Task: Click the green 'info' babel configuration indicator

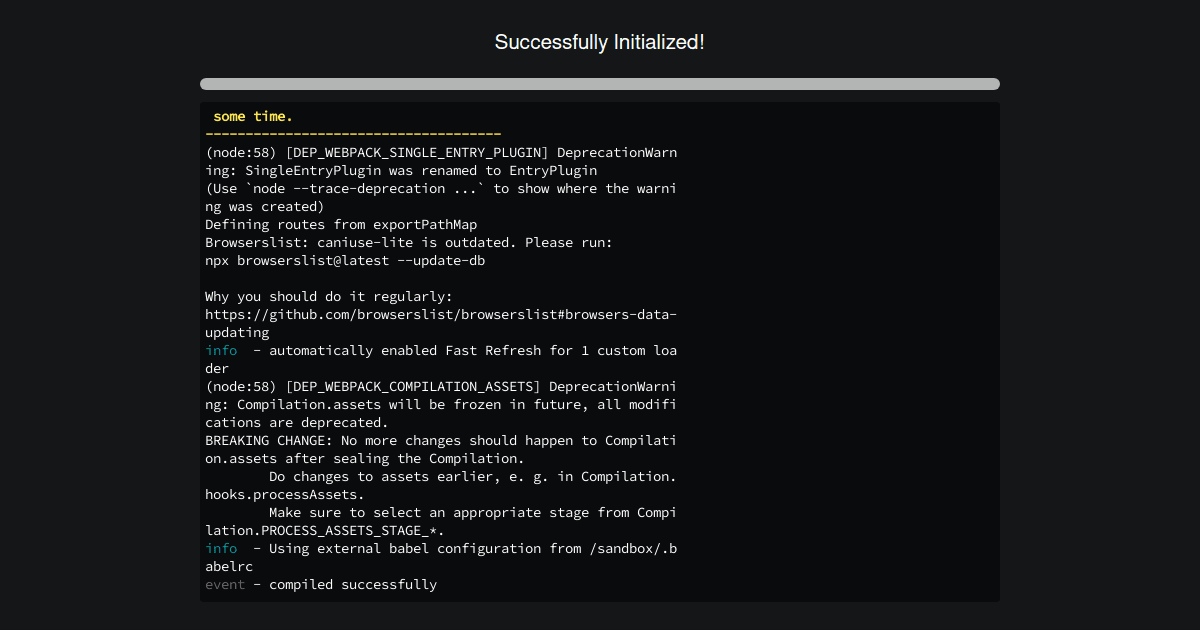Action: point(221,548)
